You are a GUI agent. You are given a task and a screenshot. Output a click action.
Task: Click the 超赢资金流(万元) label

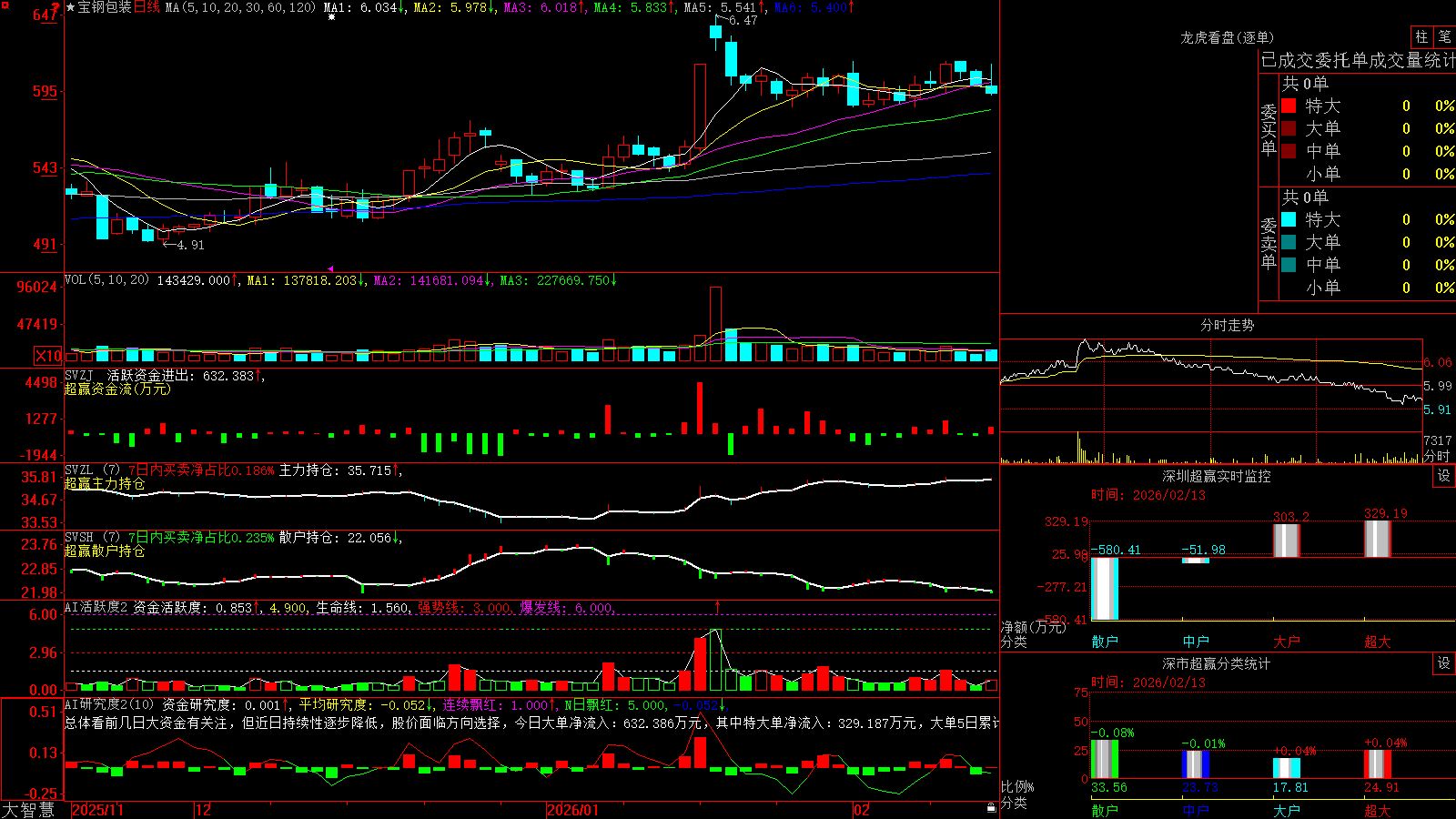(117, 389)
